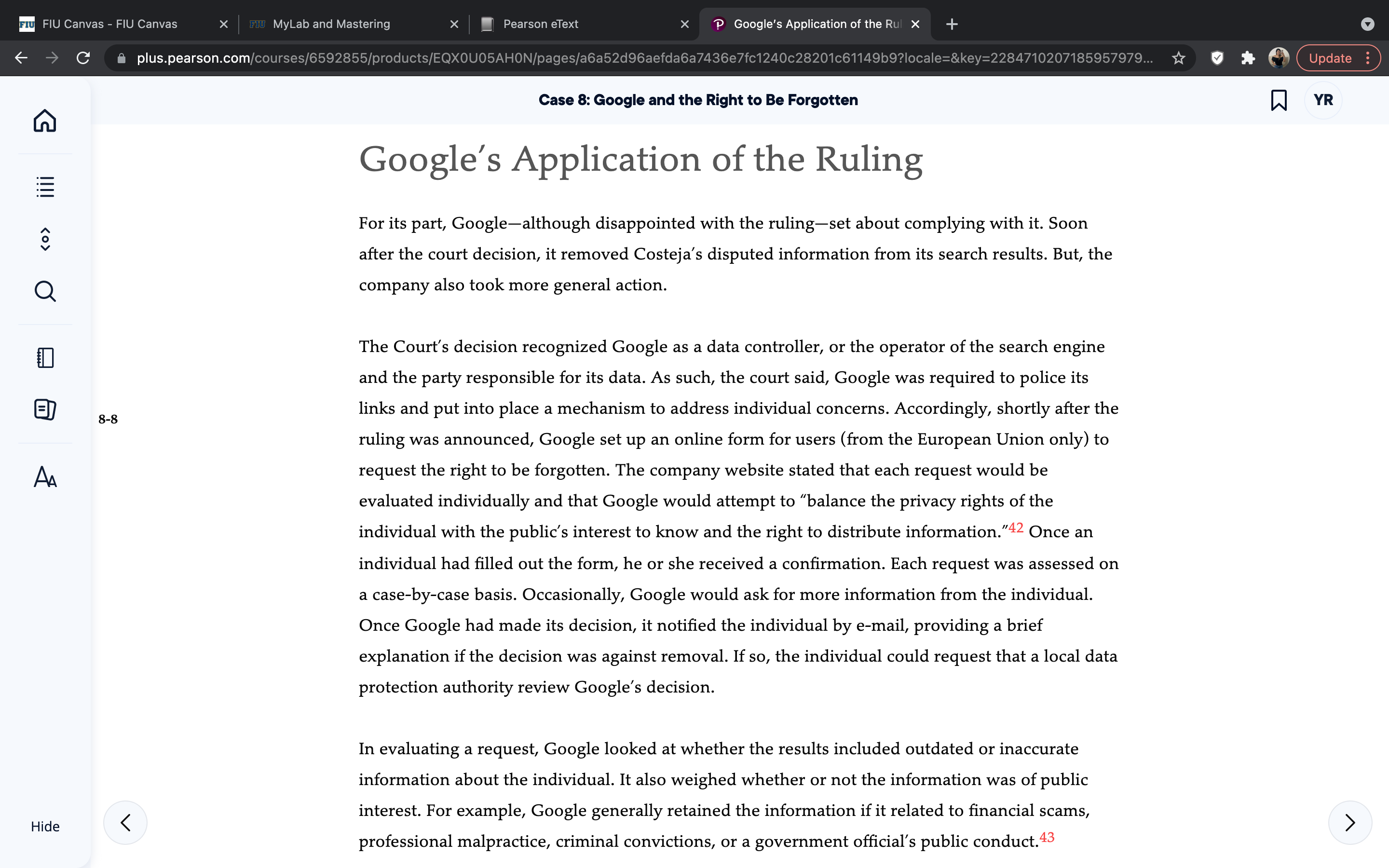Image resolution: width=1389 pixels, height=868 pixels.
Task: Go to the next page arrow
Action: pos(1350,823)
